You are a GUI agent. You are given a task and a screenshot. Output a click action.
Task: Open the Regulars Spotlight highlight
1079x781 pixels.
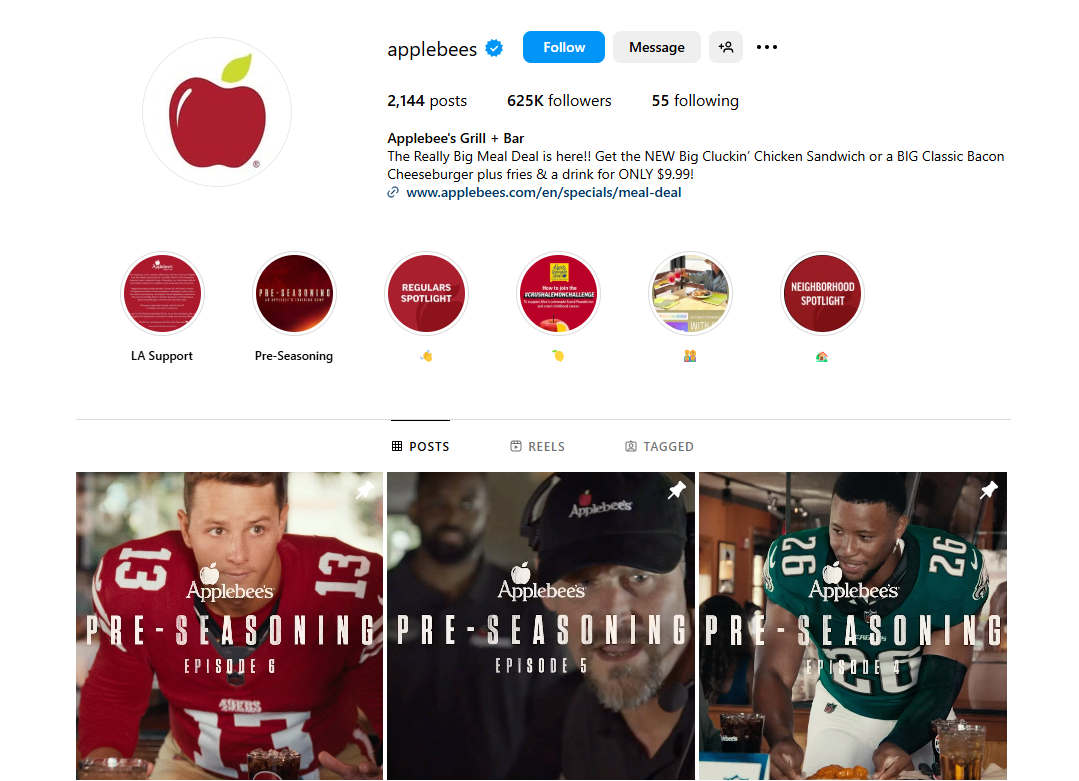point(427,293)
